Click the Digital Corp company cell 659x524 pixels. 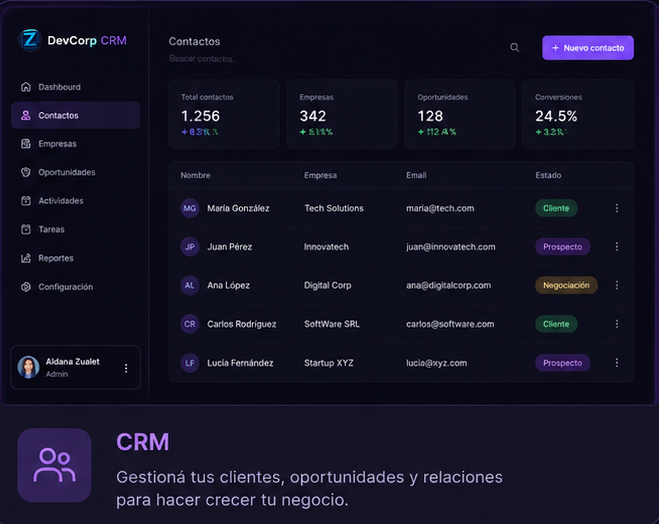pos(327,285)
